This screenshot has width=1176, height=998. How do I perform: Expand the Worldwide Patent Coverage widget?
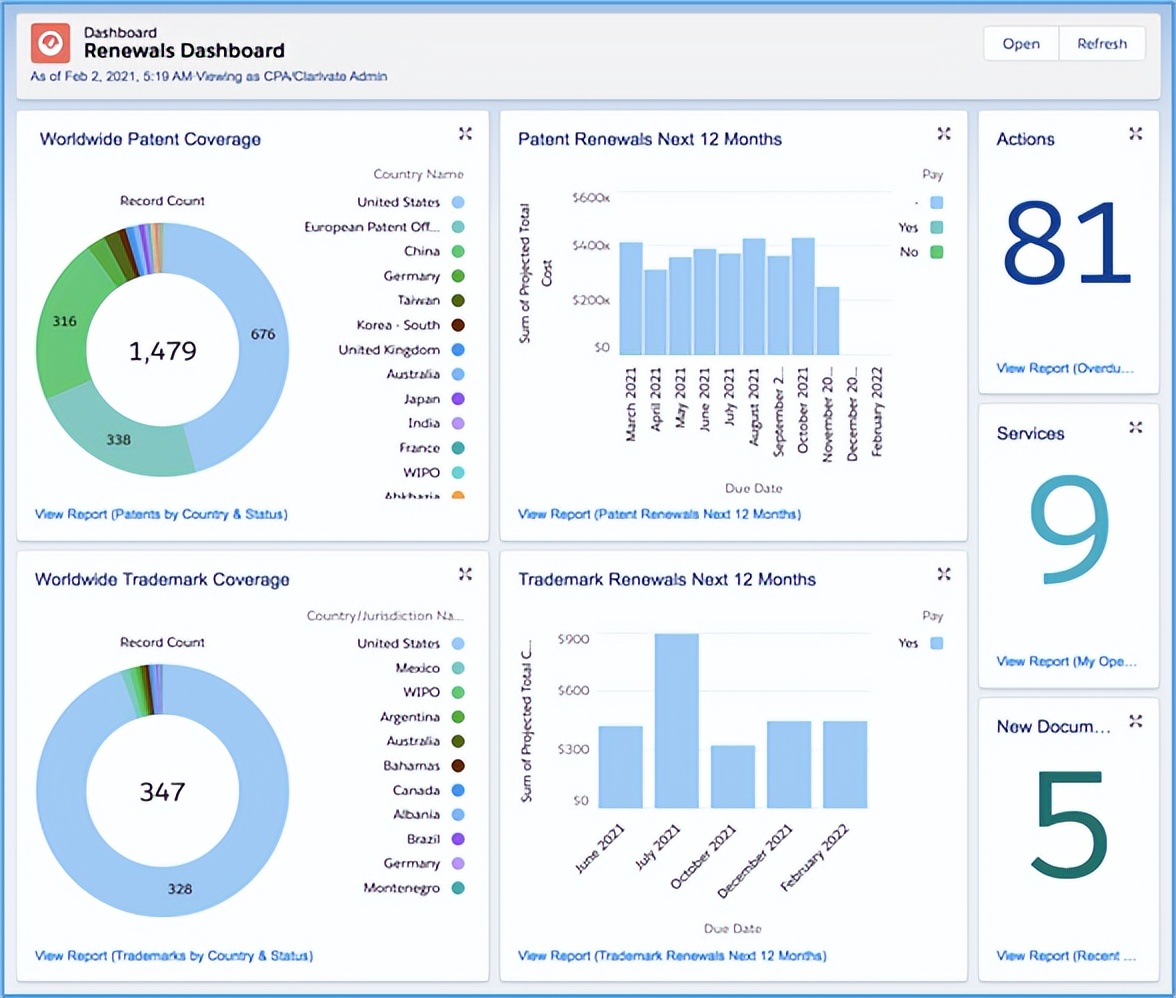tap(465, 134)
